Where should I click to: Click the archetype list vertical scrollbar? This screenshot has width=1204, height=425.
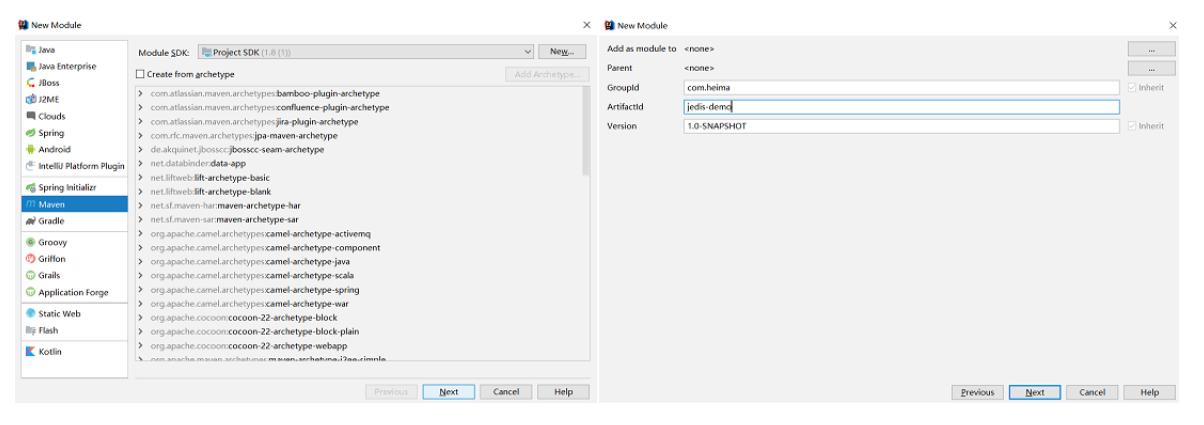point(585,130)
